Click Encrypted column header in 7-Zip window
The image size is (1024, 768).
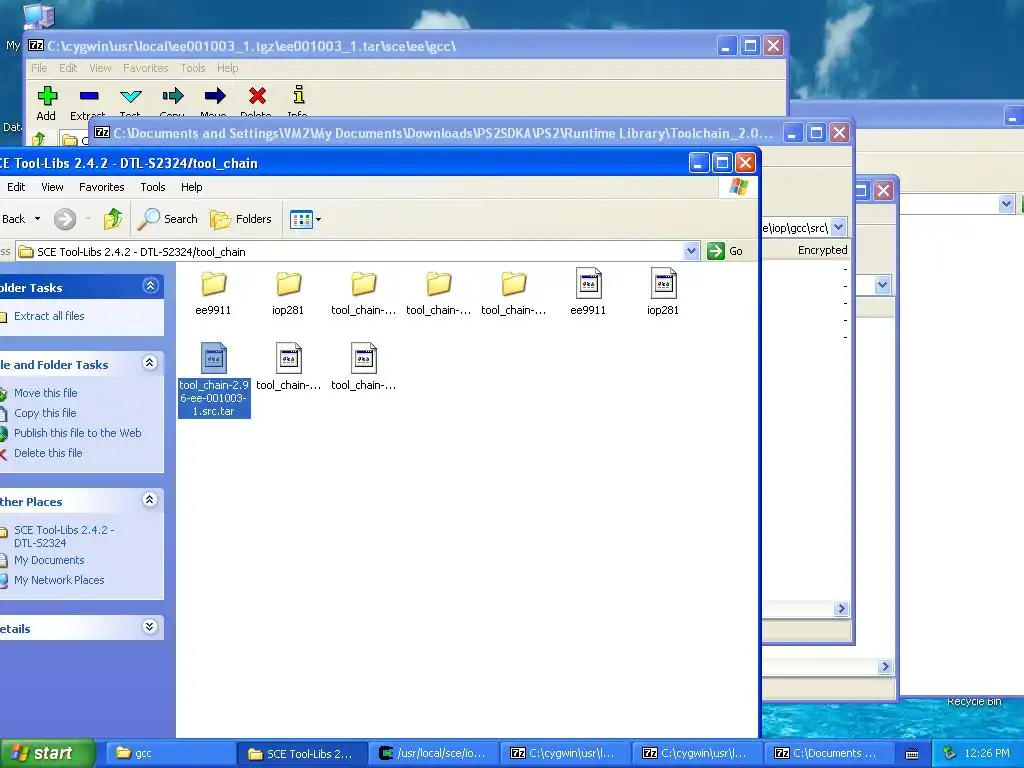click(822, 250)
